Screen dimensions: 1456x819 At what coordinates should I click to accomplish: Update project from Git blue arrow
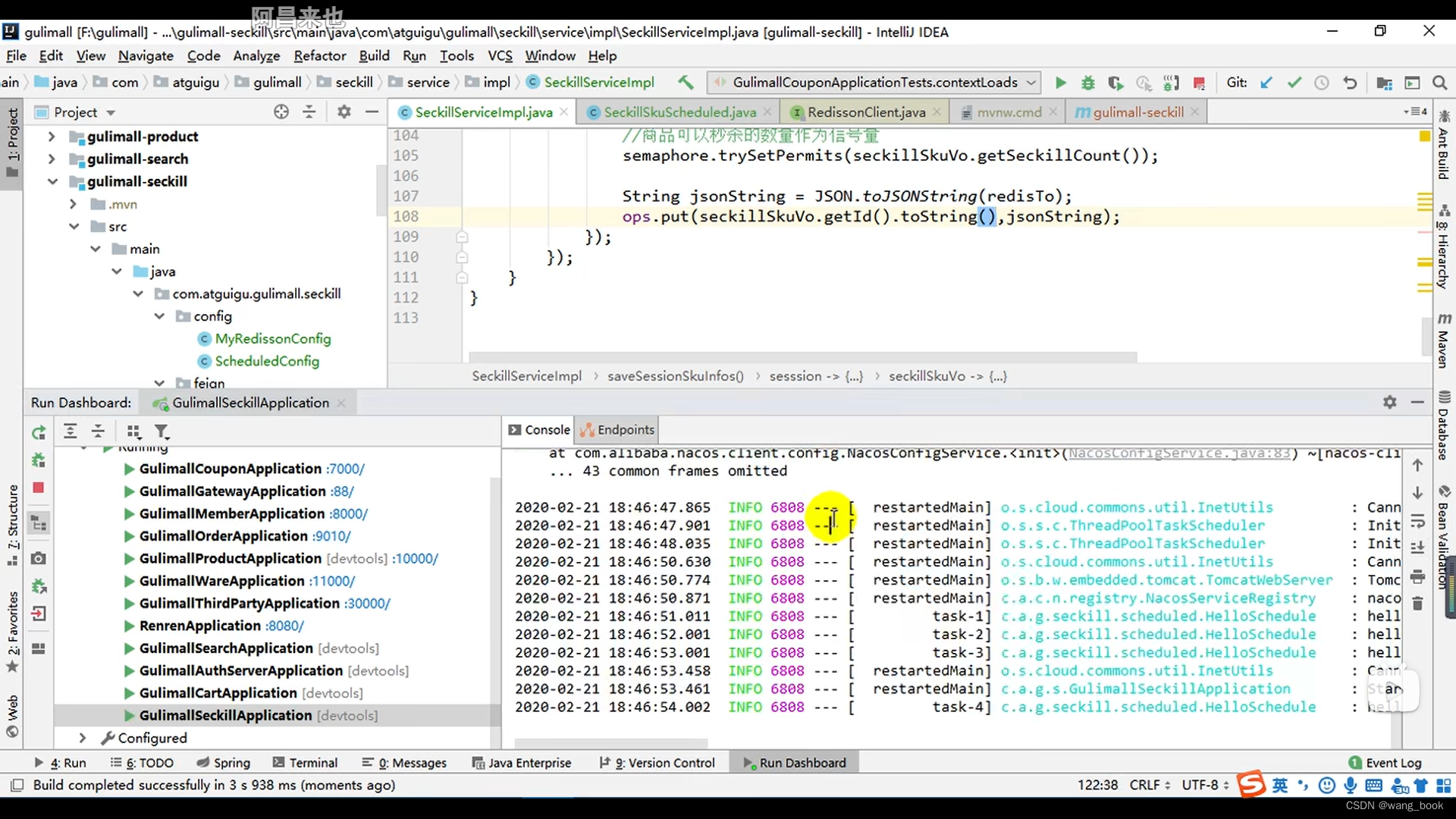click(1266, 83)
